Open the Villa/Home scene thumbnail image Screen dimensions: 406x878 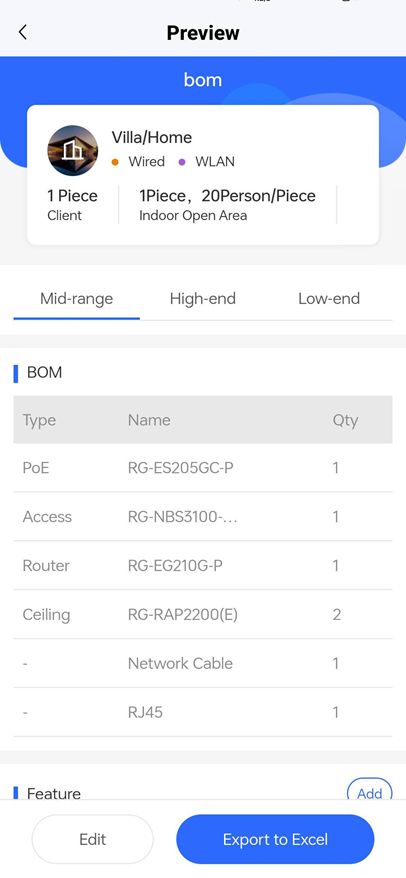tap(73, 151)
